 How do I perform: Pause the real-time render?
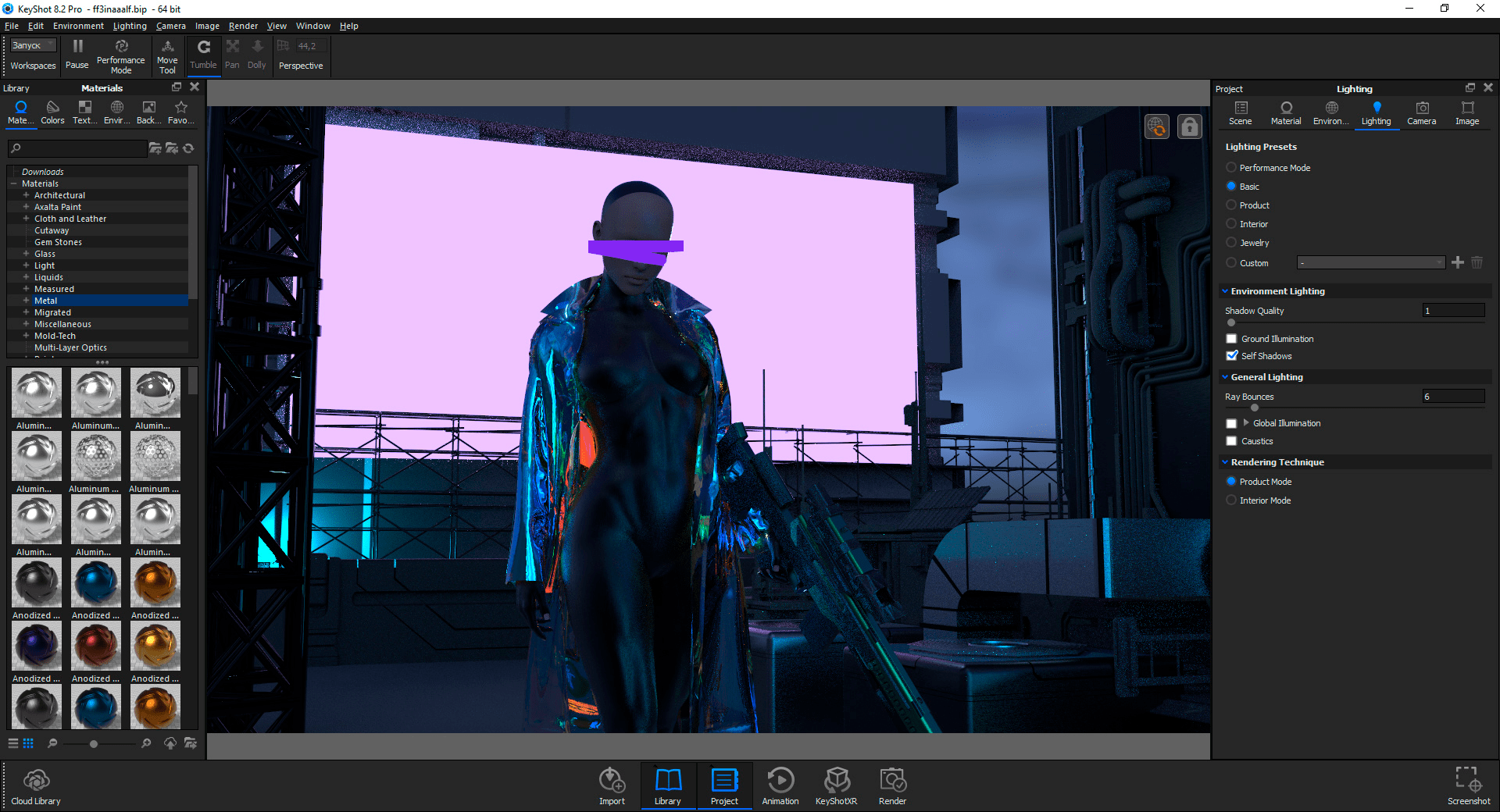(x=77, y=55)
